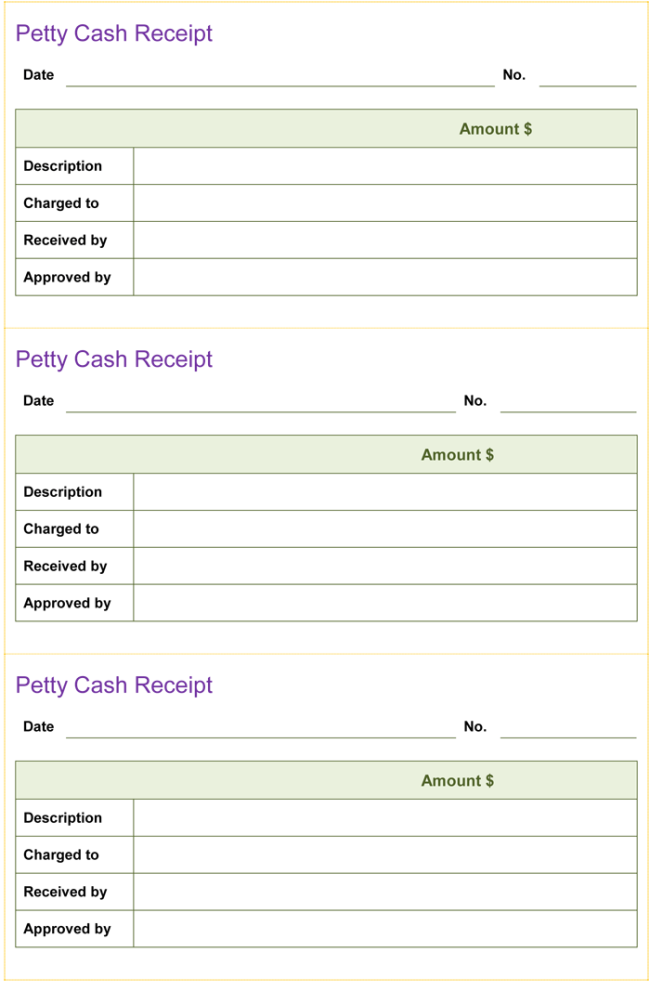
Task: Select the Description field in the first receipt
Action: click(x=385, y=166)
